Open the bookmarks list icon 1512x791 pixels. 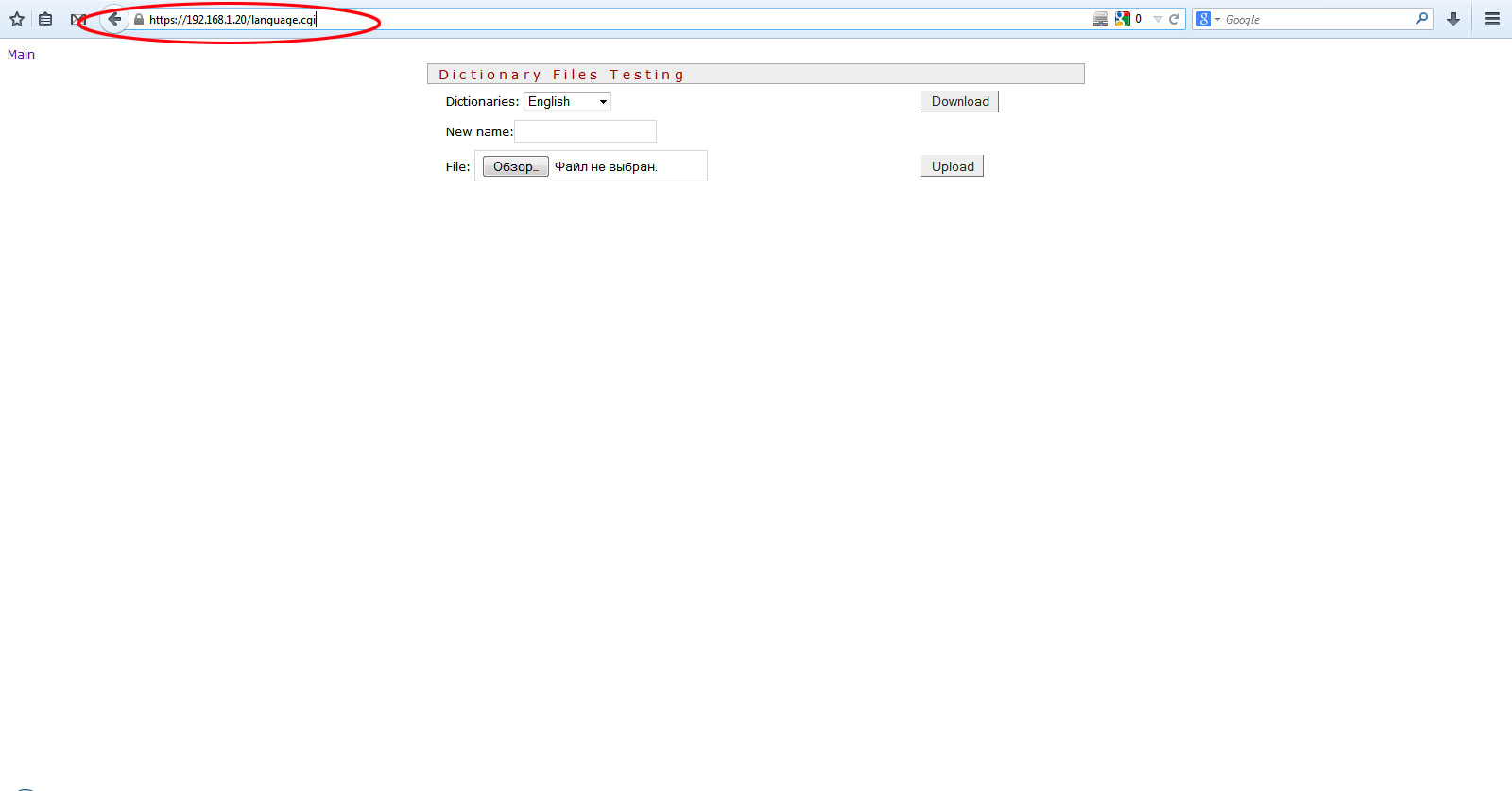pos(45,19)
